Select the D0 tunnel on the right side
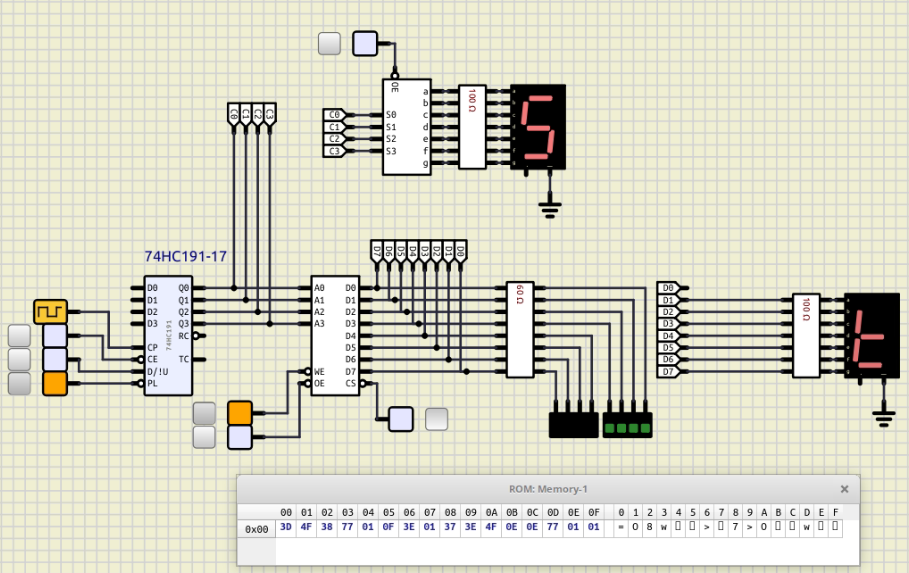This screenshot has height=573, width=909. (668, 288)
